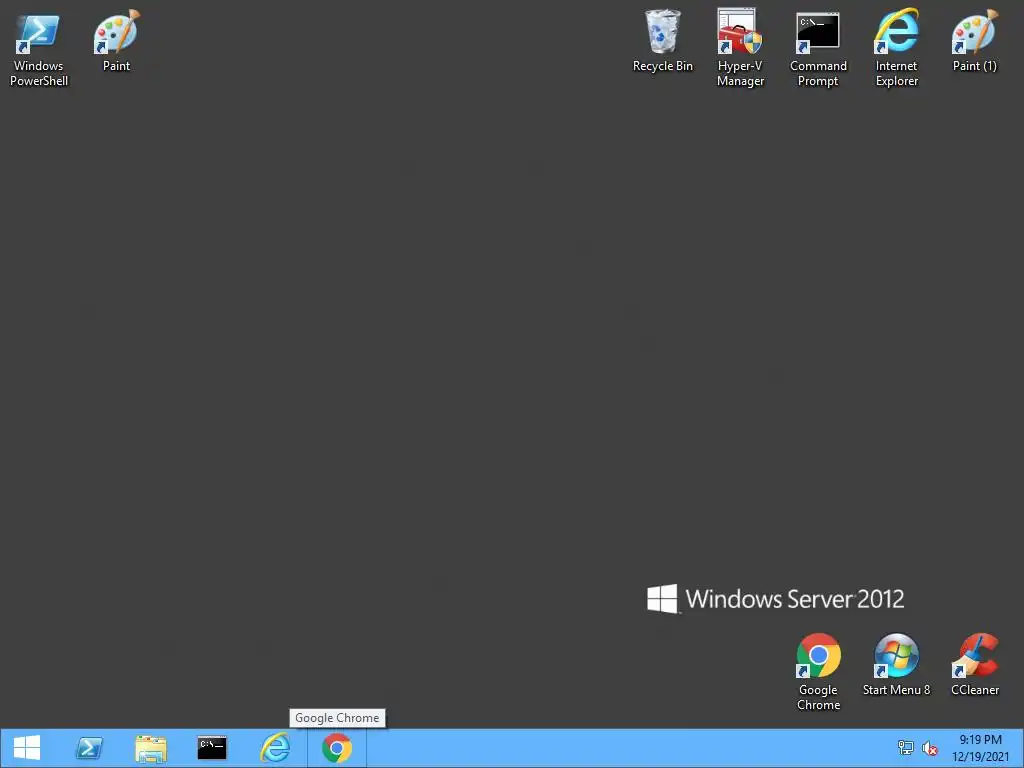Open the Start button on the taskbar
Screen dimensions: 1024x768
pyautogui.click(x=27, y=748)
